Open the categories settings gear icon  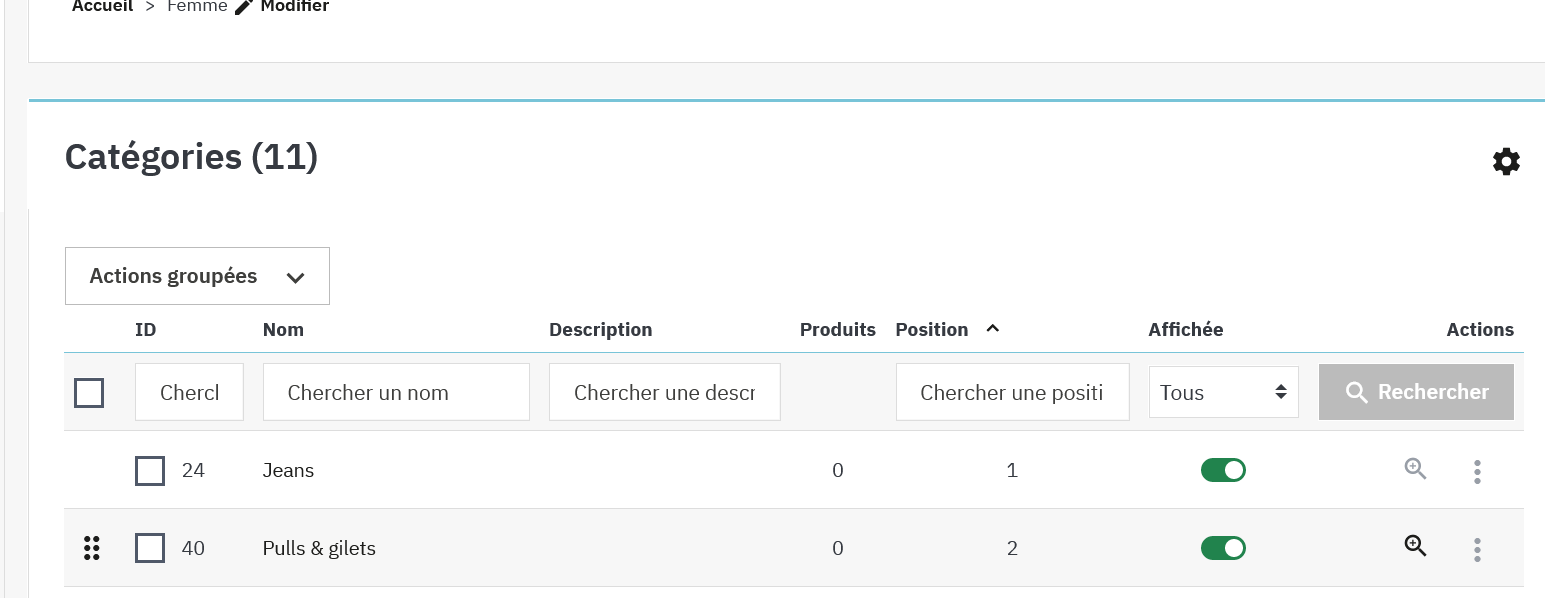1506,162
